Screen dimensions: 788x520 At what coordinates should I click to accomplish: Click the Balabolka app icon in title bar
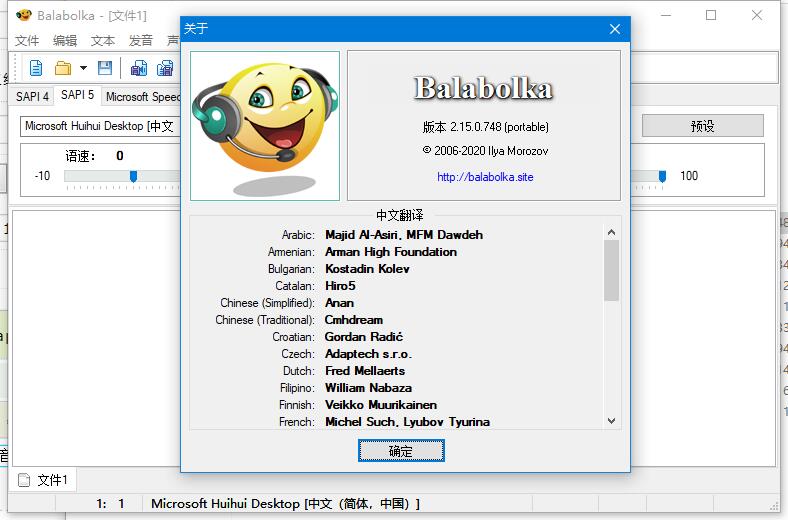tap(23, 15)
